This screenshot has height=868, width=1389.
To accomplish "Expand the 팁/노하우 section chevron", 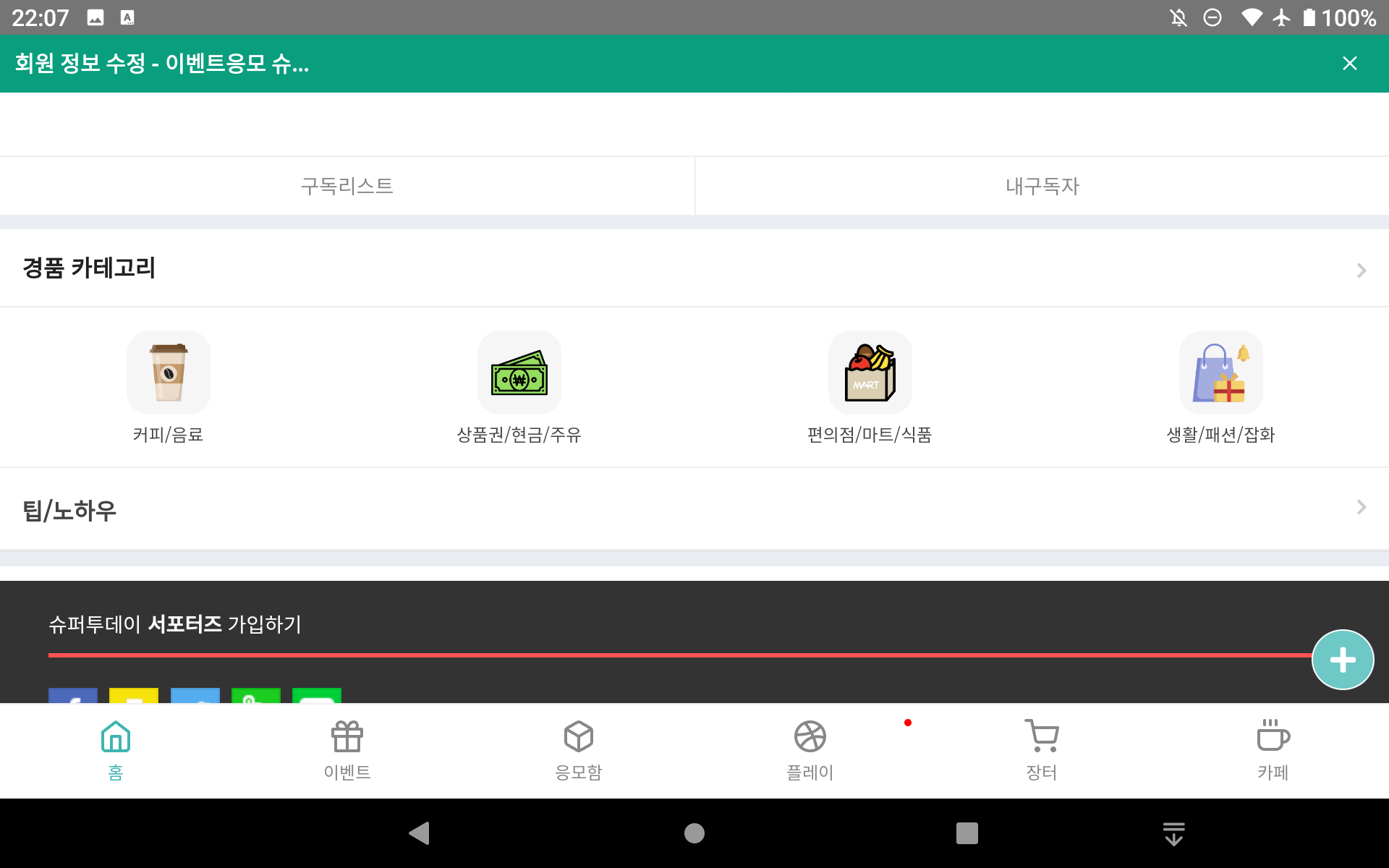I will coord(1362,508).
